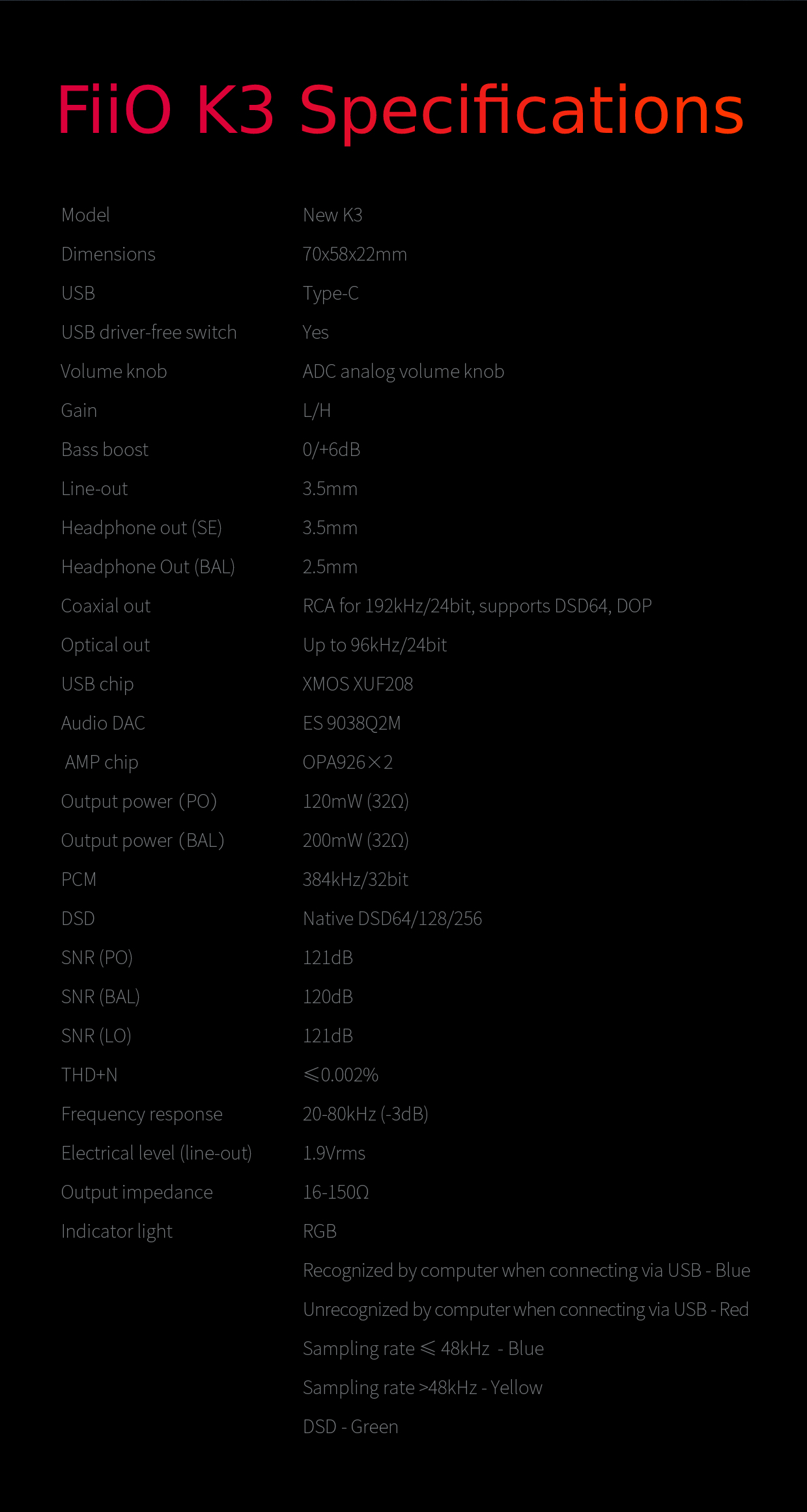This screenshot has height=1512, width=807.
Task: Click the FiiO K3 Specifications title
Action: pos(400,111)
